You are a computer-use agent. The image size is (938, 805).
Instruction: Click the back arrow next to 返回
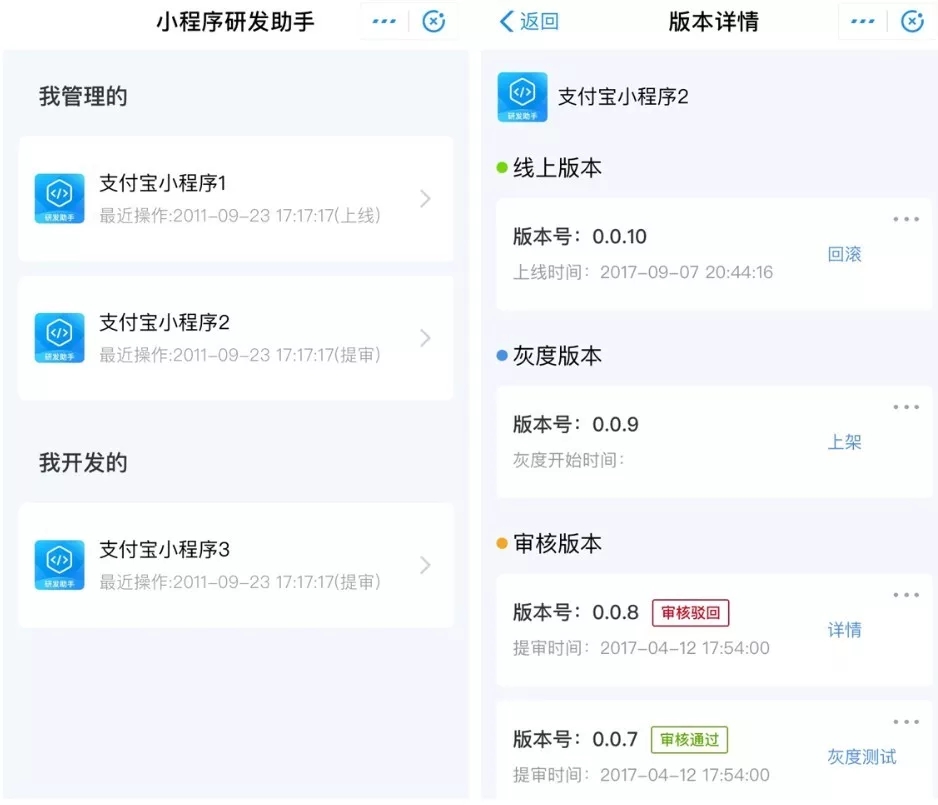pyautogui.click(x=506, y=21)
